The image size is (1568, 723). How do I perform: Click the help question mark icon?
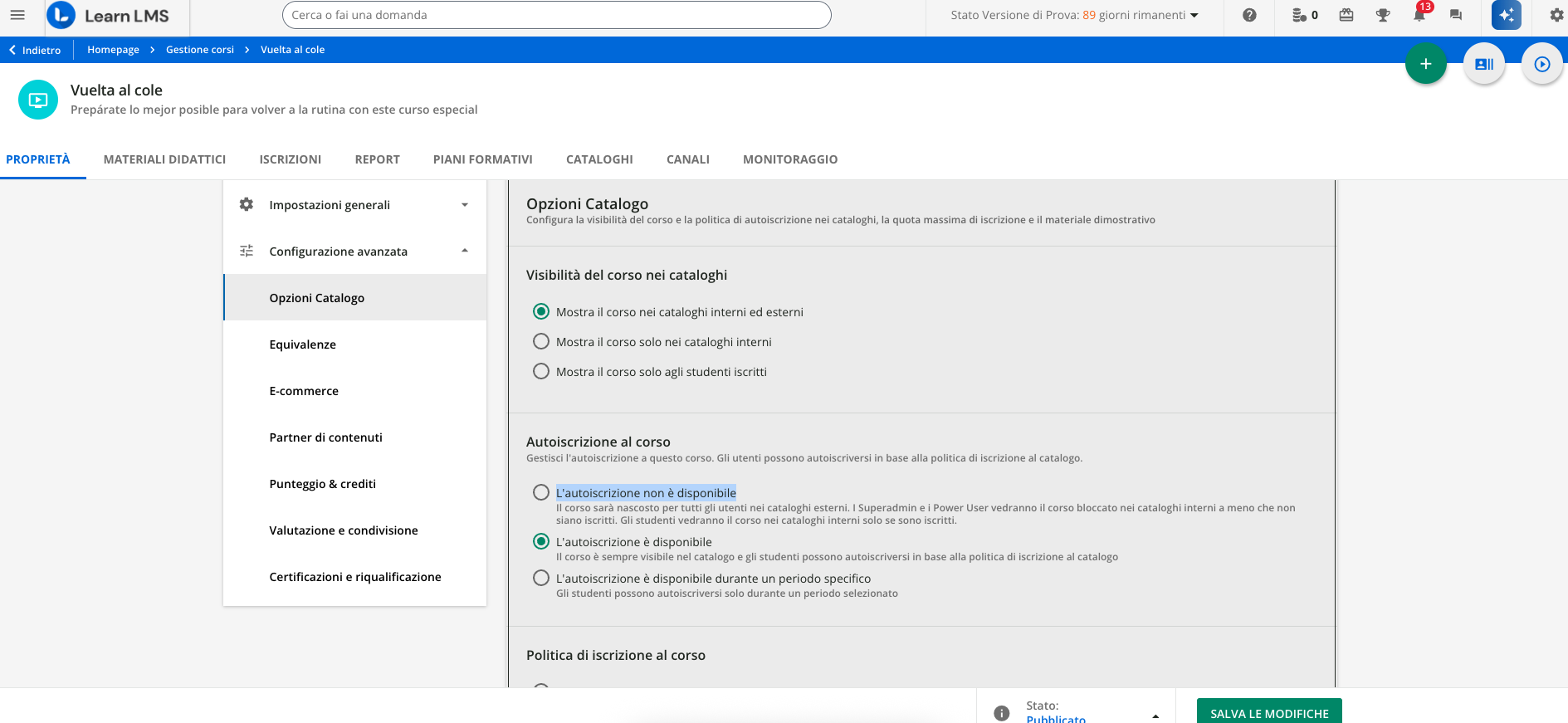[1249, 15]
